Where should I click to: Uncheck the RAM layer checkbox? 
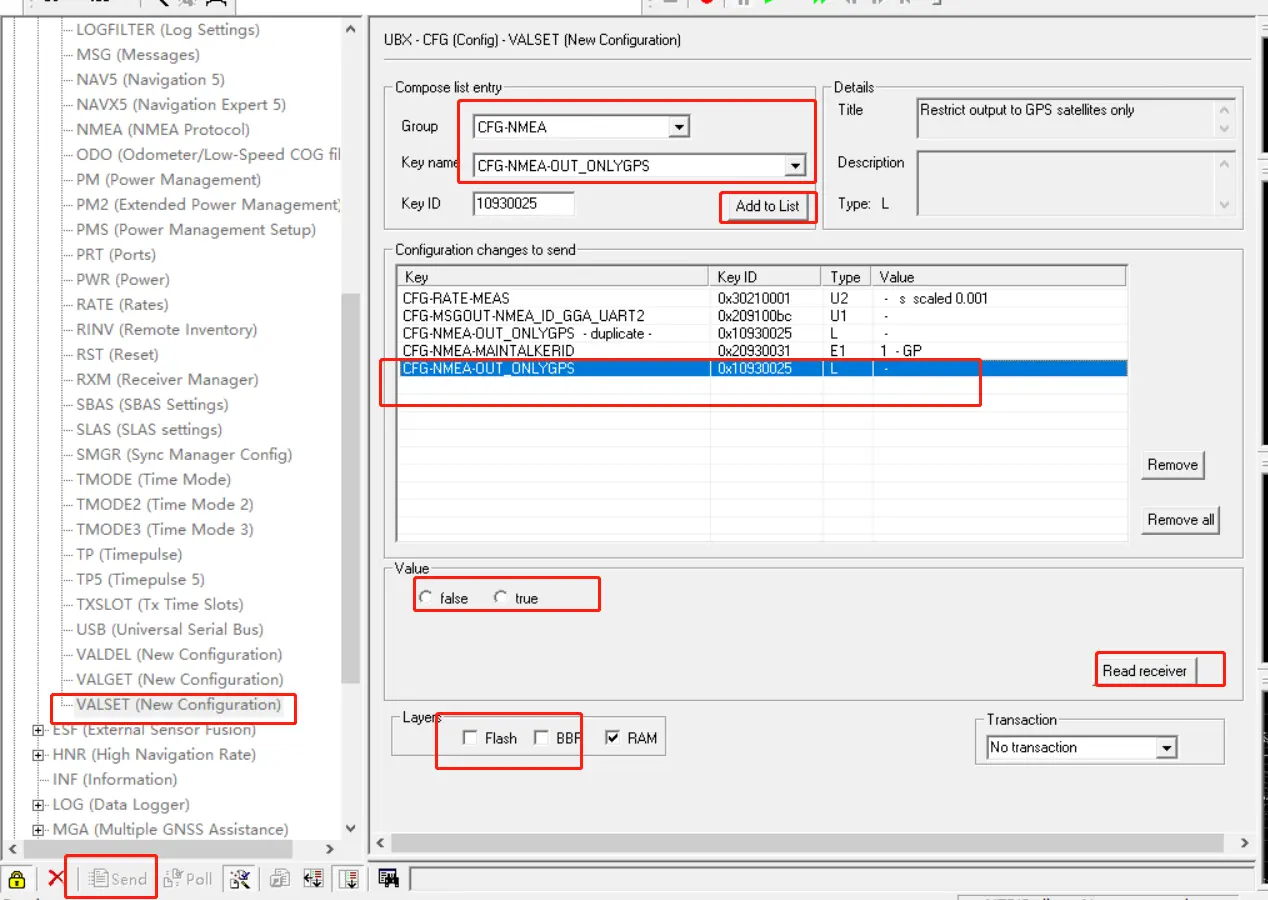[x=613, y=738]
